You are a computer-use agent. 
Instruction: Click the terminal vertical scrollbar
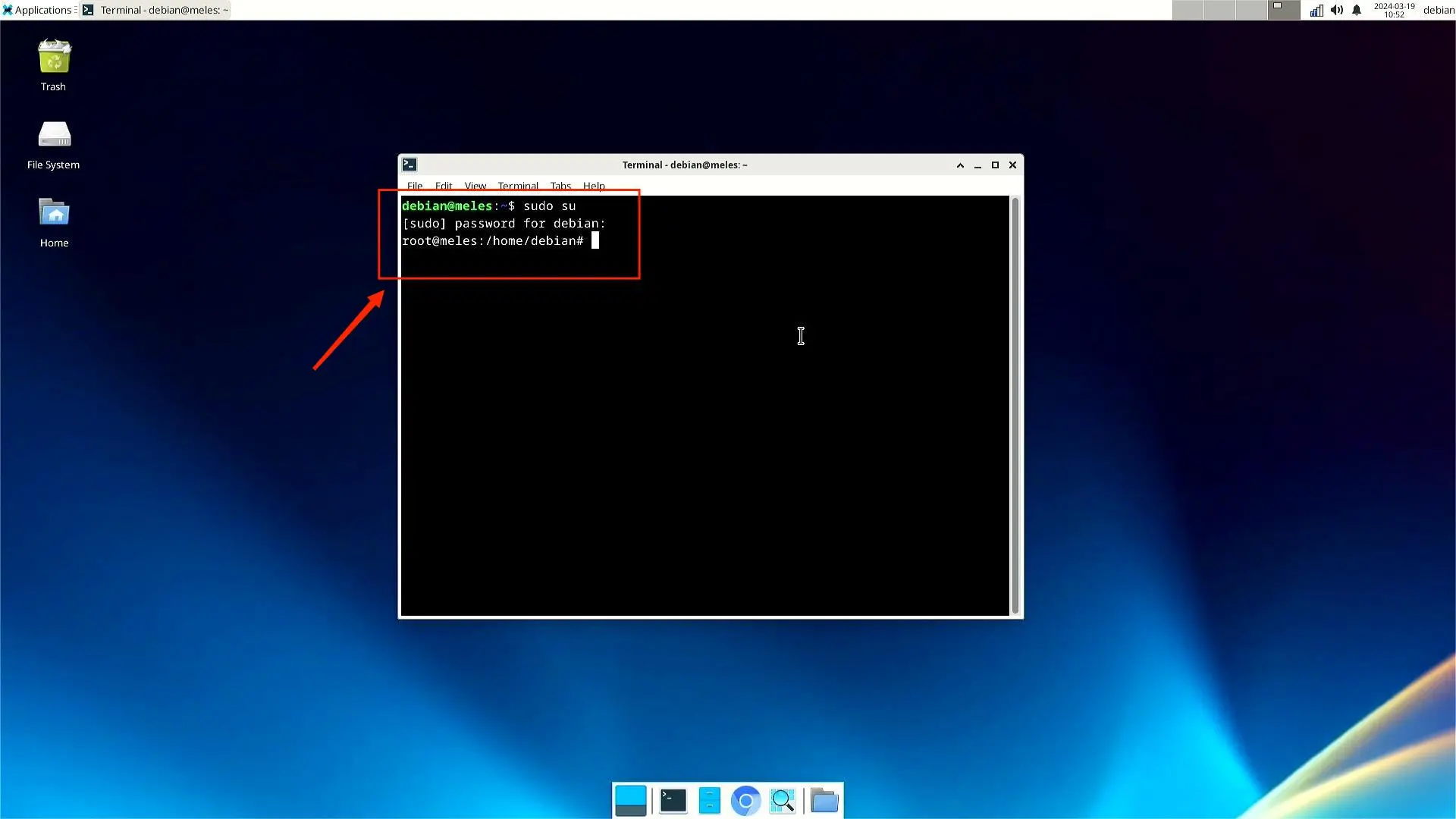point(1015,406)
